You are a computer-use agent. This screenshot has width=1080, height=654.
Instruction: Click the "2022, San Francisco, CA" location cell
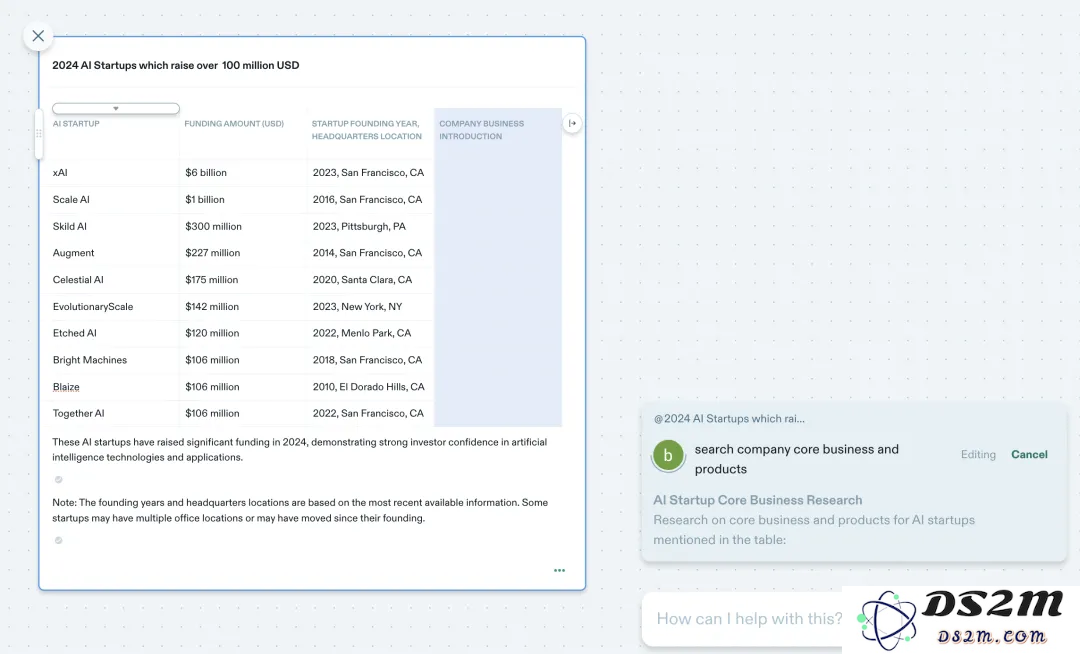tap(368, 414)
